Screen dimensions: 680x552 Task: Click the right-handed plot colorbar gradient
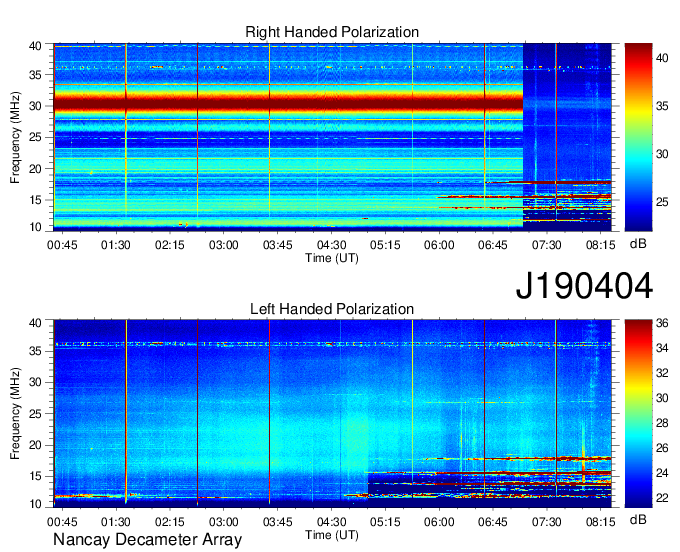tap(638, 137)
